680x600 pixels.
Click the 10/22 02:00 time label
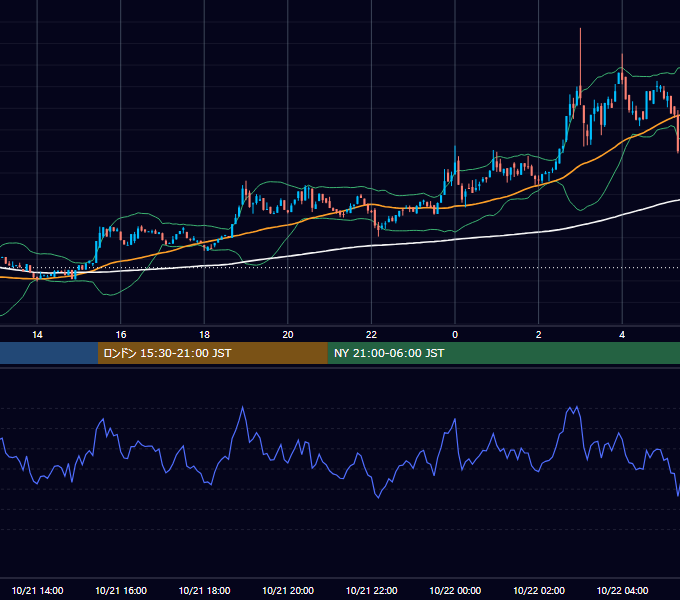(539, 590)
